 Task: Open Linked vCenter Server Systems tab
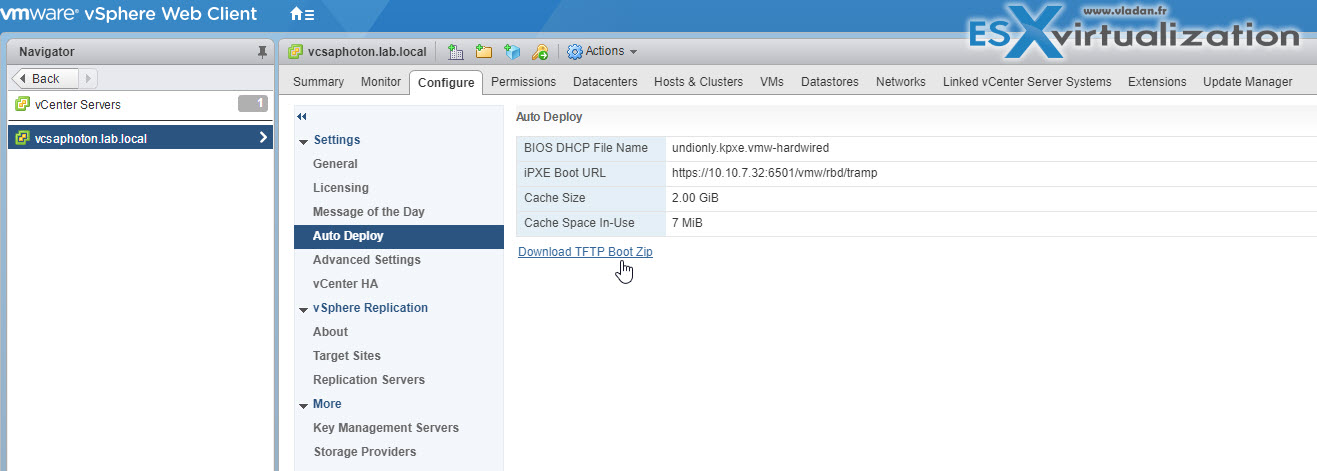pos(1027,82)
